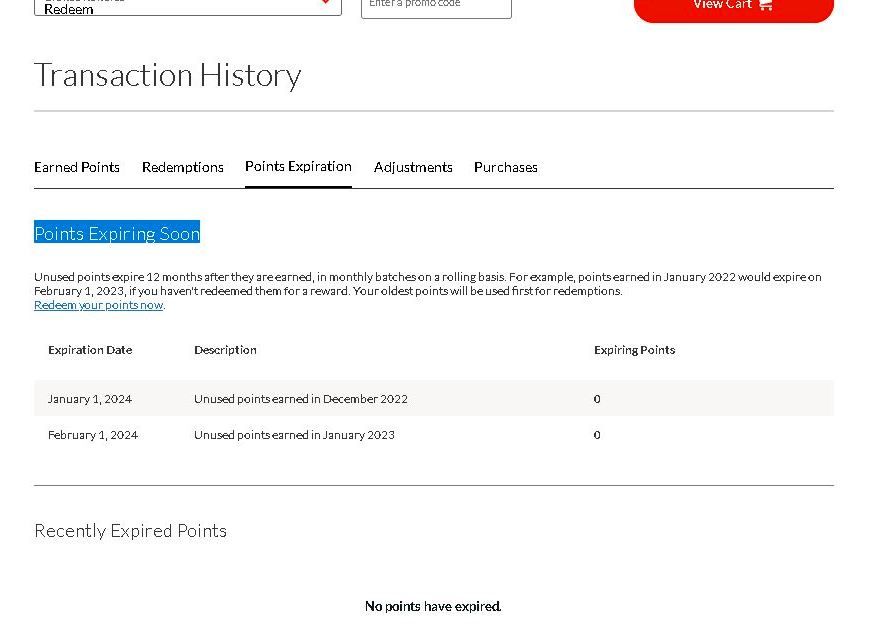Select the Points Expiration tab
The height and width of the screenshot is (624, 879).
point(298,166)
